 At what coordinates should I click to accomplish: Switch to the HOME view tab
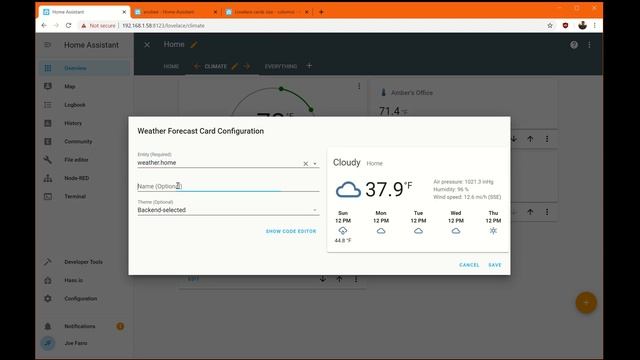point(171,66)
